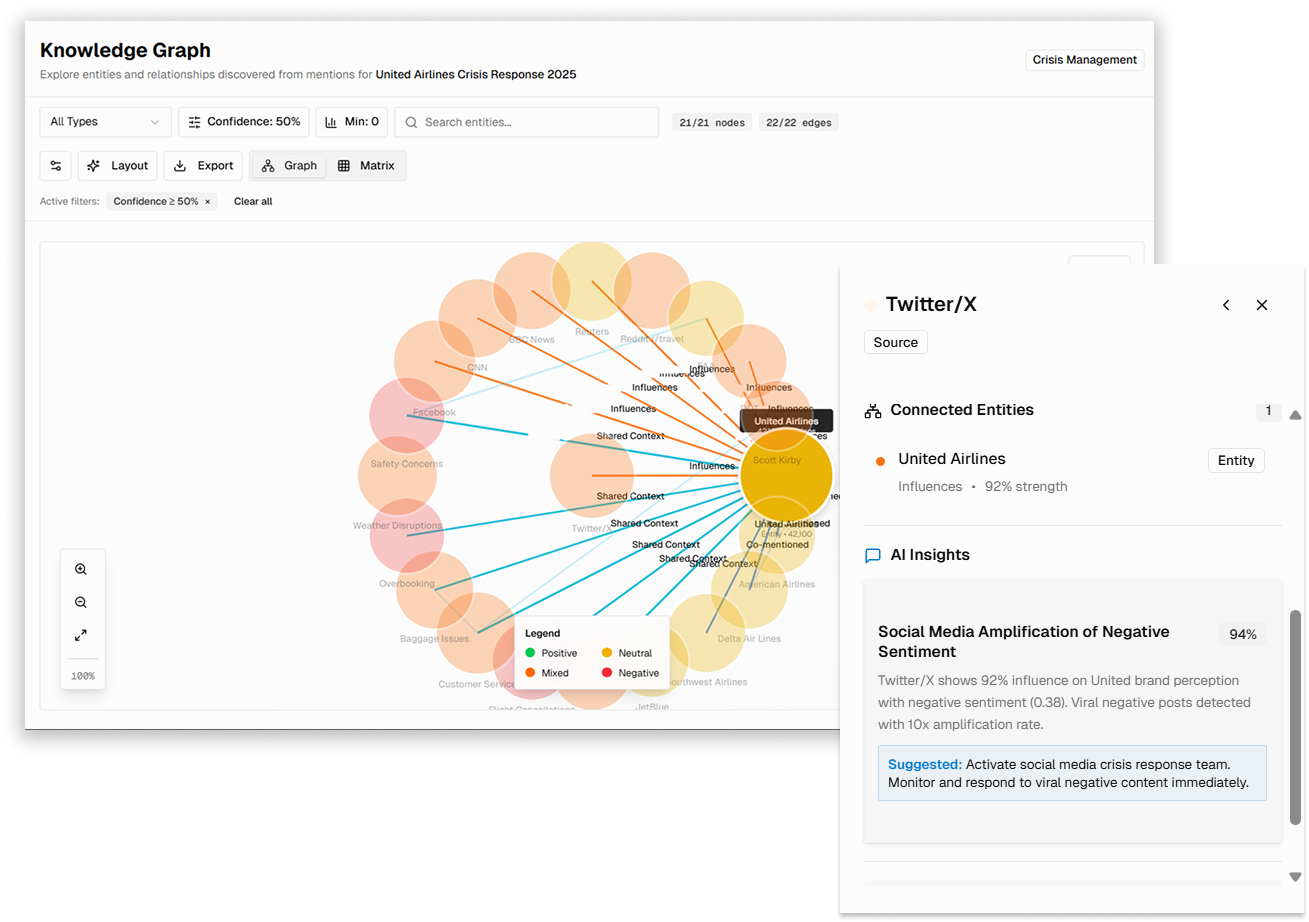This screenshot has width=1309, height=922.
Task: Clear all active filters
Action: pyautogui.click(x=252, y=201)
